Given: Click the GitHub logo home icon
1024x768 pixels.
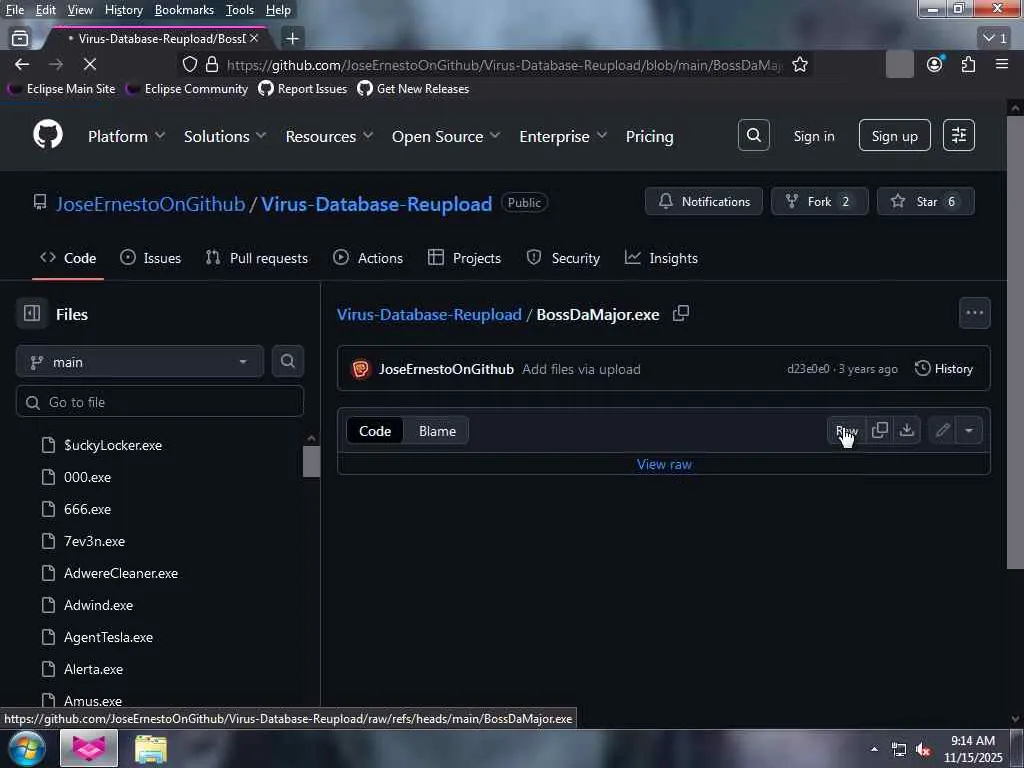Looking at the screenshot, I should click(48, 135).
